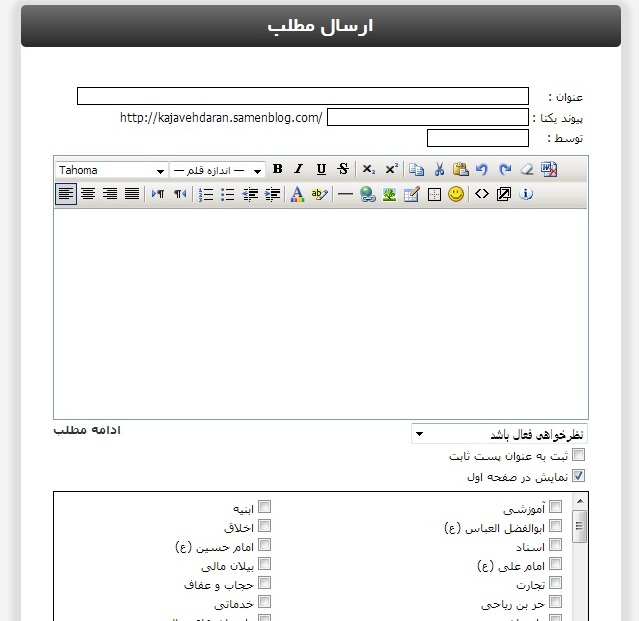Check the آموزشی category
This screenshot has height=621, width=639.
(555, 506)
